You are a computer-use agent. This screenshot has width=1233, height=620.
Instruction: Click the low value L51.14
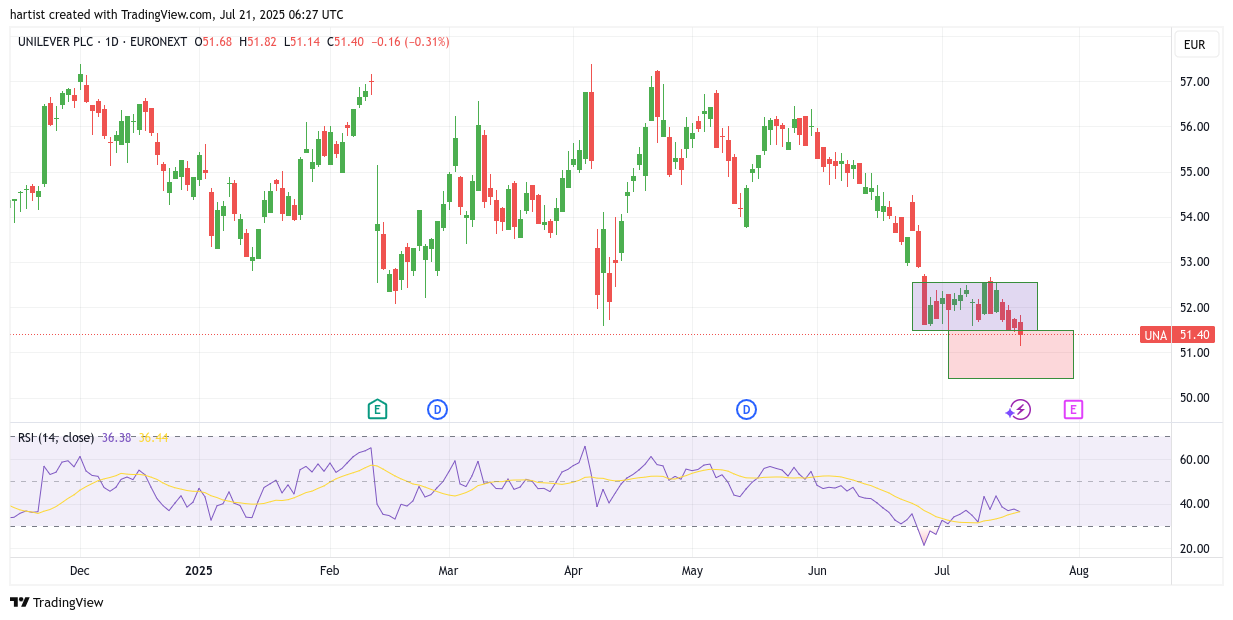tap(301, 42)
